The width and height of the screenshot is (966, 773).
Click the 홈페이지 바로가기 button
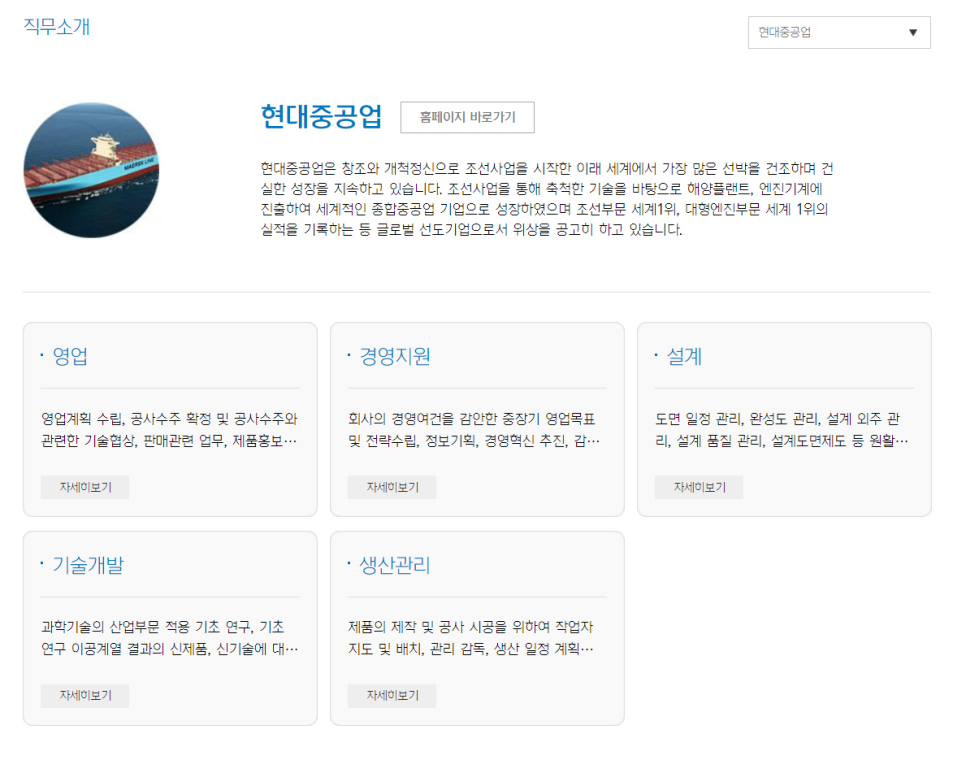coord(467,117)
